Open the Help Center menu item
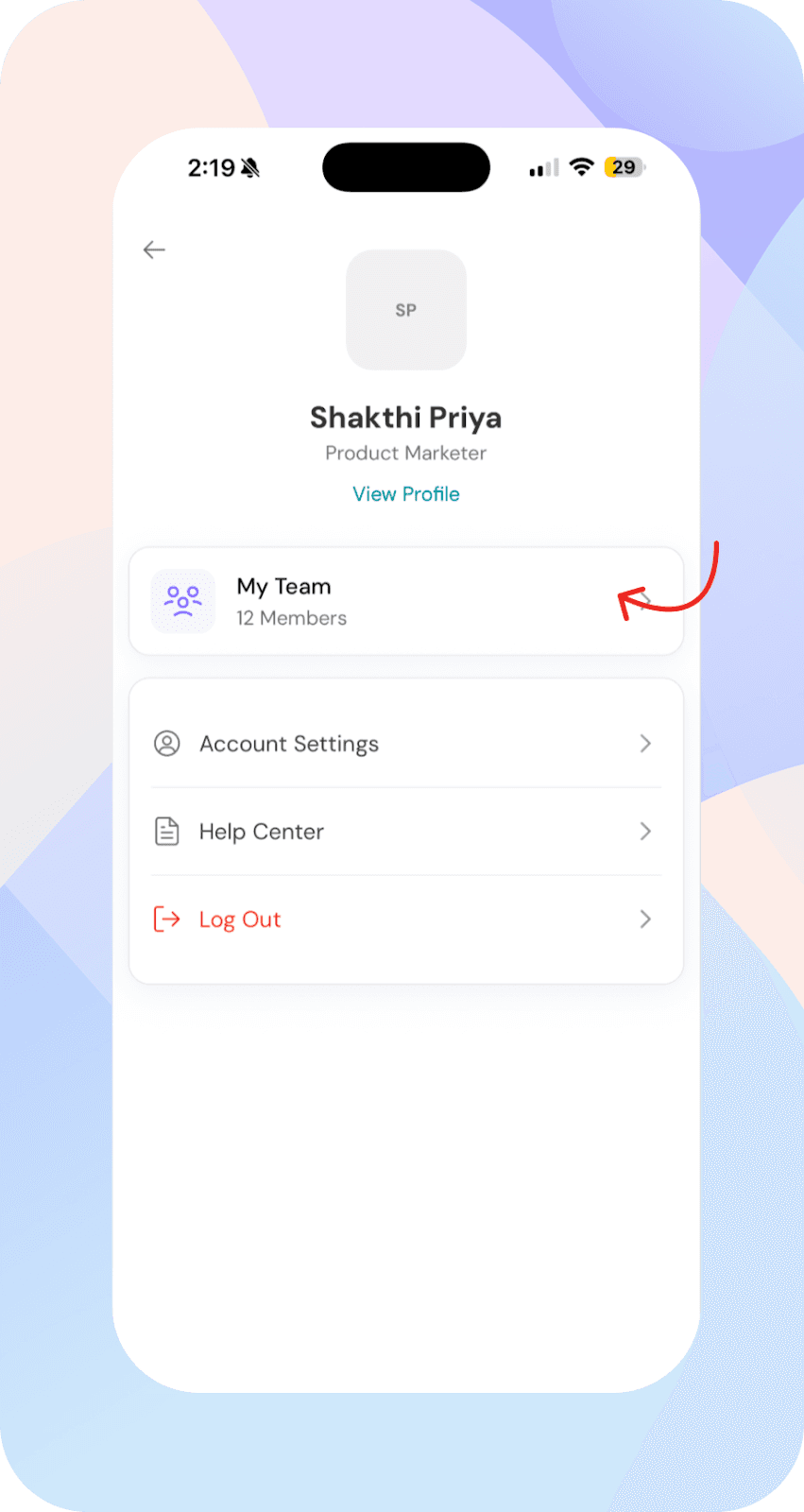The image size is (804, 1512). click(x=406, y=832)
